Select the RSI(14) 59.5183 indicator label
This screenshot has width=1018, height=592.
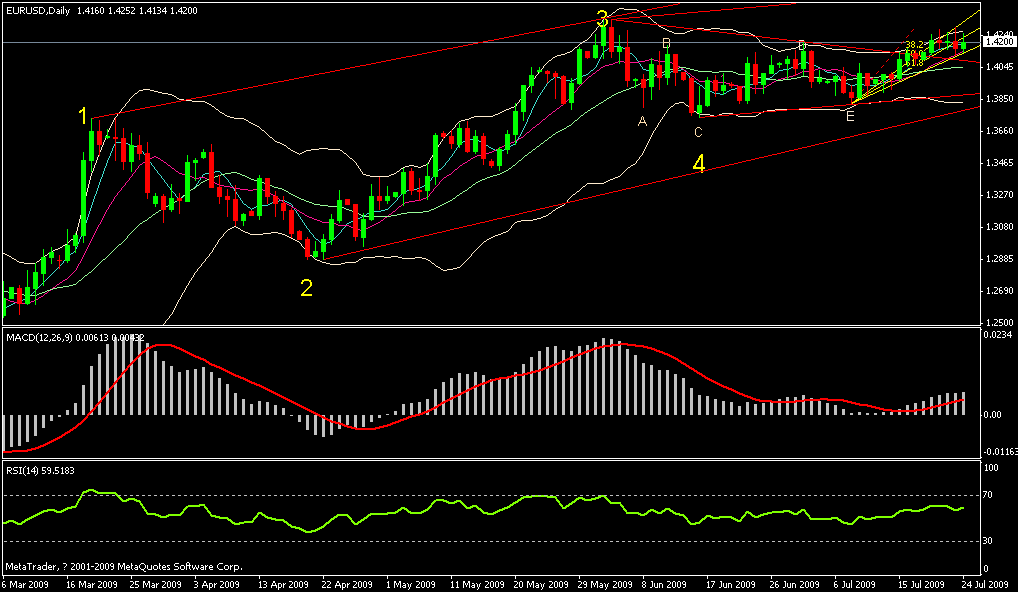40,471
